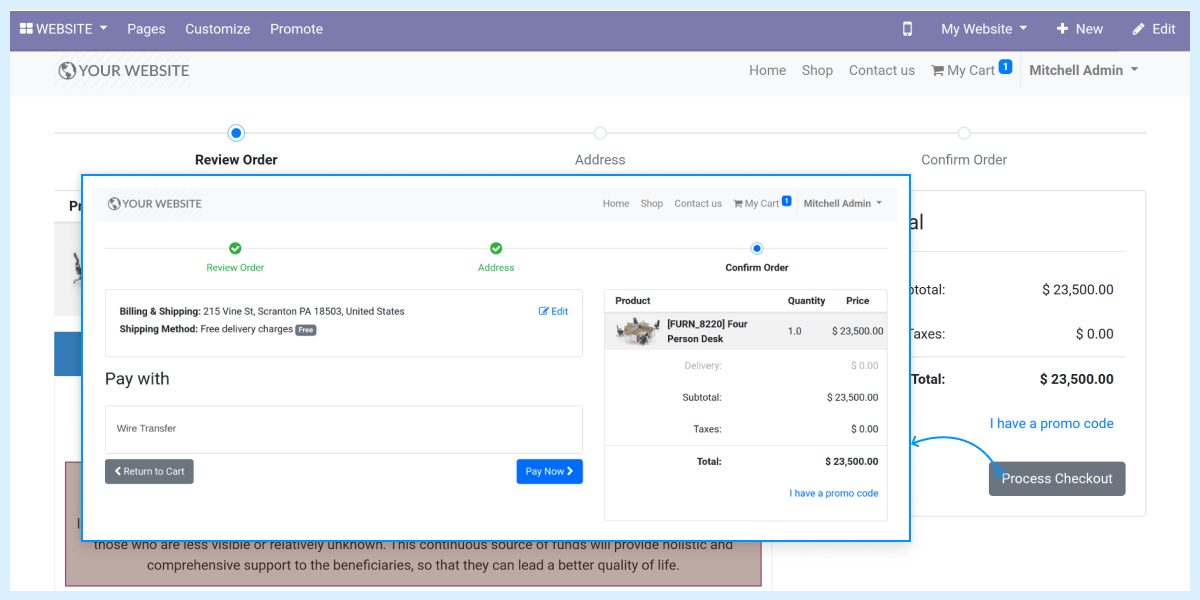Click the Pay Now button
The height and width of the screenshot is (600, 1200).
(549, 471)
